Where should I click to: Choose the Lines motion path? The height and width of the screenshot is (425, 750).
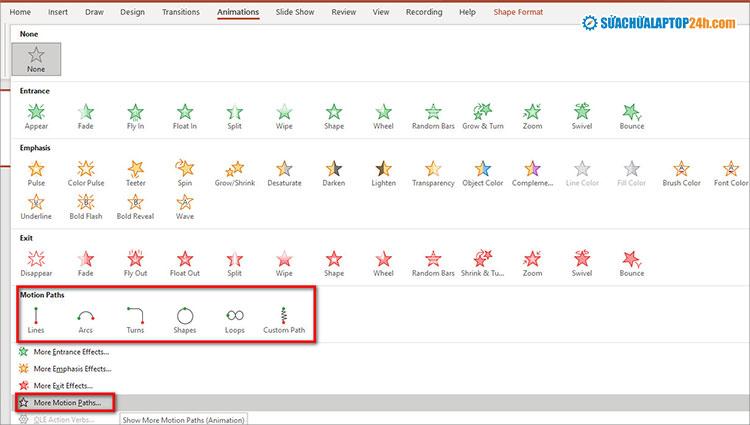click(x=36, y=320)
